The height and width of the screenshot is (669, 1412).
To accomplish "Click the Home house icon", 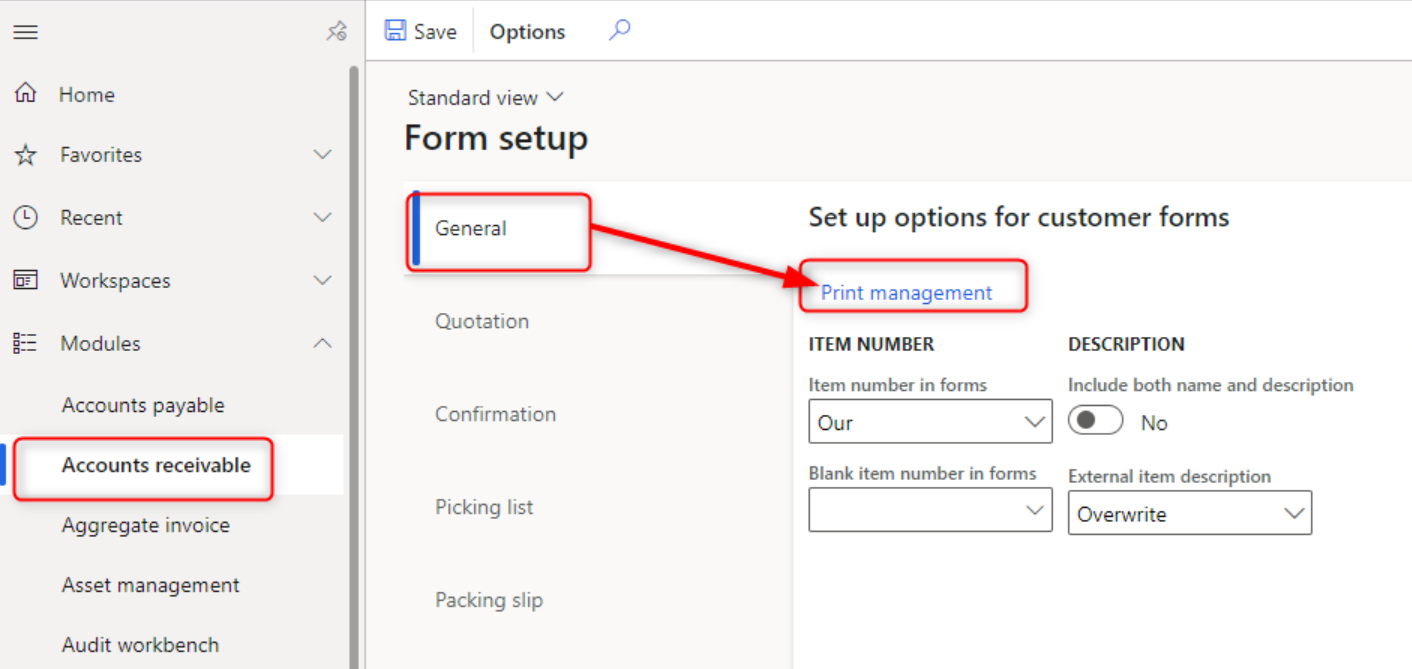I will (25, 94).
